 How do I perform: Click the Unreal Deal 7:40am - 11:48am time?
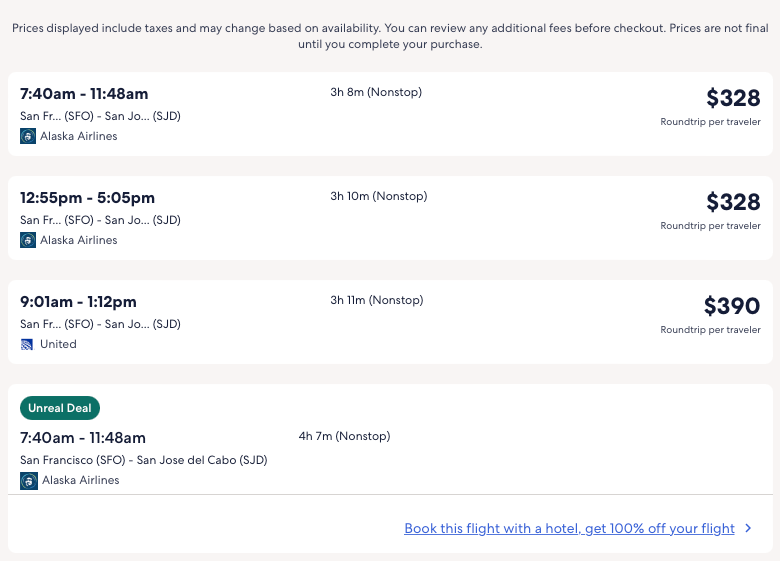pos(83,438)
